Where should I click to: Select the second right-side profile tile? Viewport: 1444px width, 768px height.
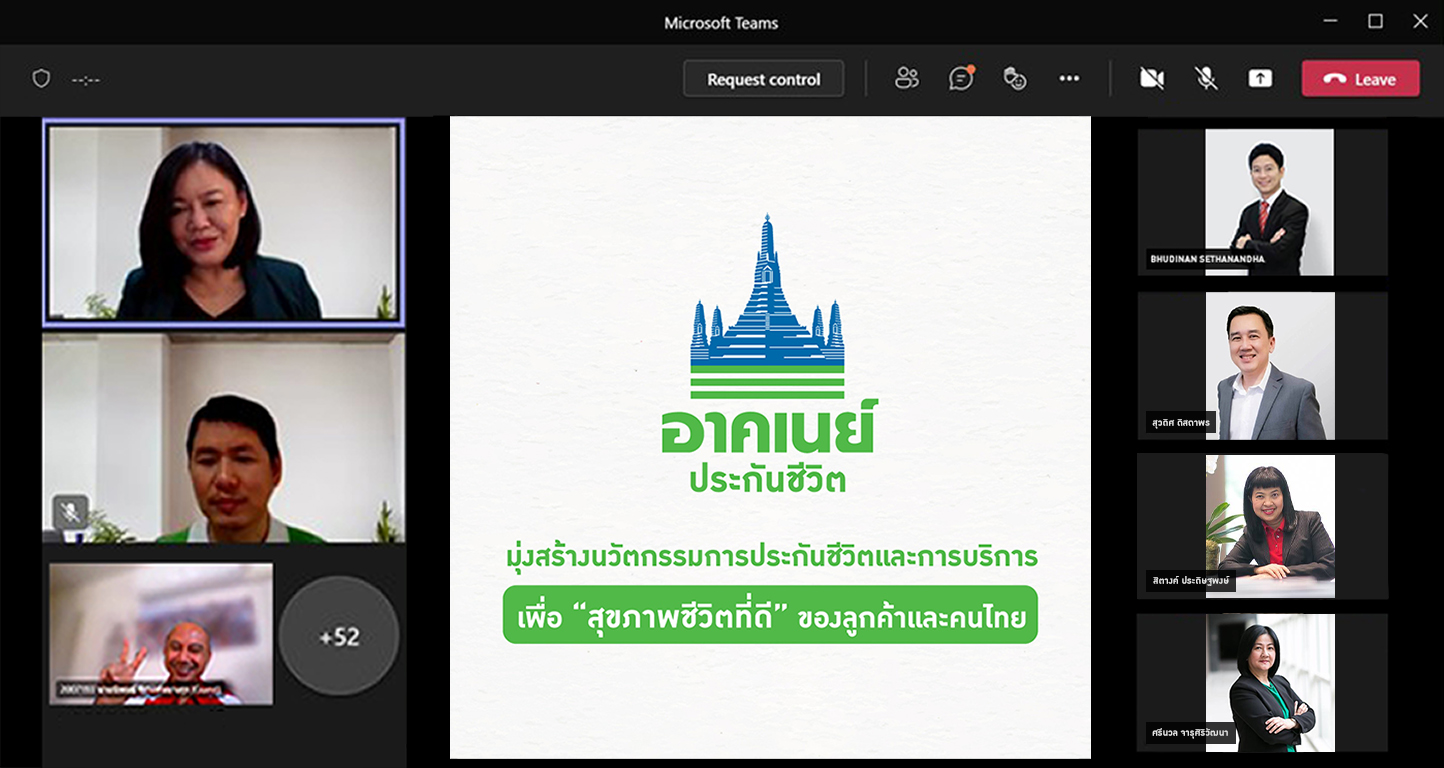(1262, 366)
